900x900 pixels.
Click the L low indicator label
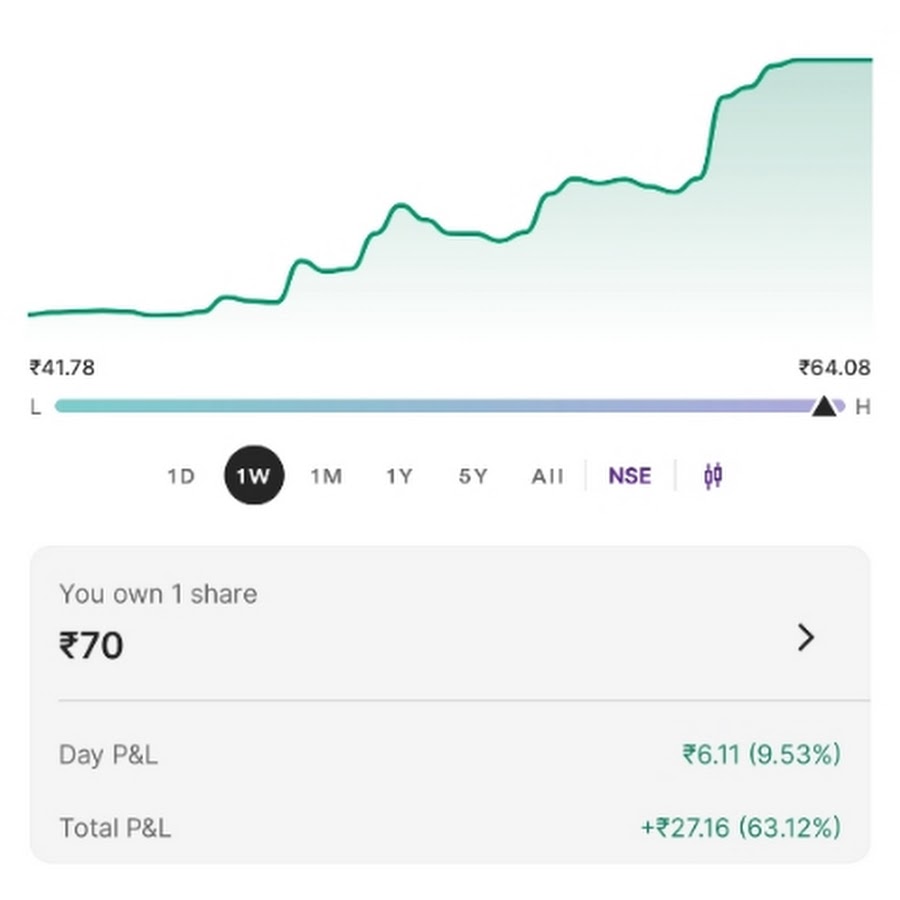click(36, 407)
